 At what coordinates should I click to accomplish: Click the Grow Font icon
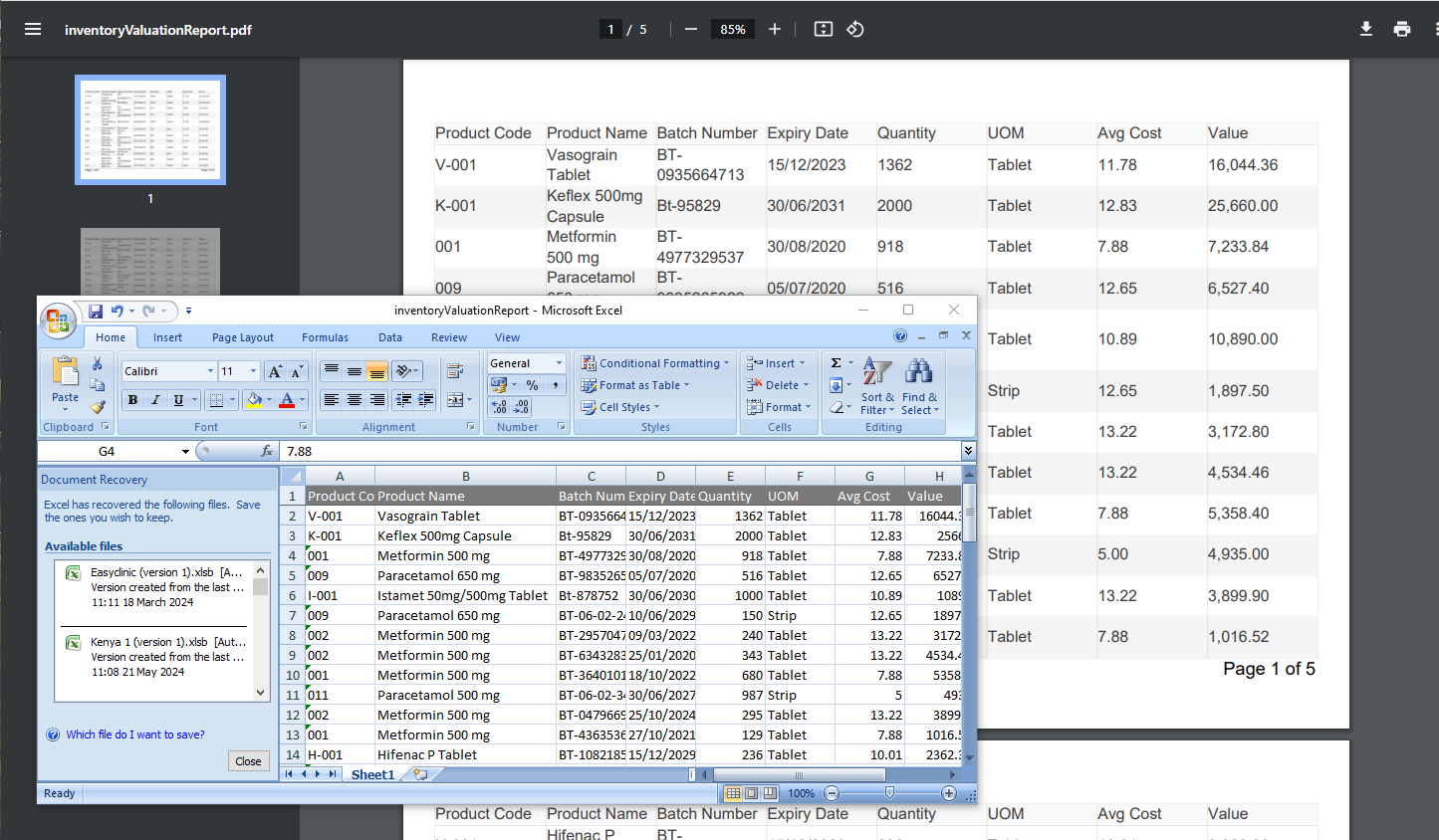coord(275,371)
